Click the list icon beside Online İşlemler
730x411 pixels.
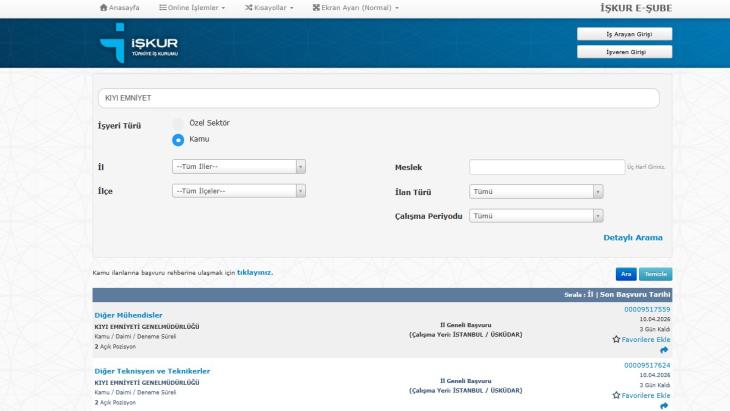coord(163,8)
